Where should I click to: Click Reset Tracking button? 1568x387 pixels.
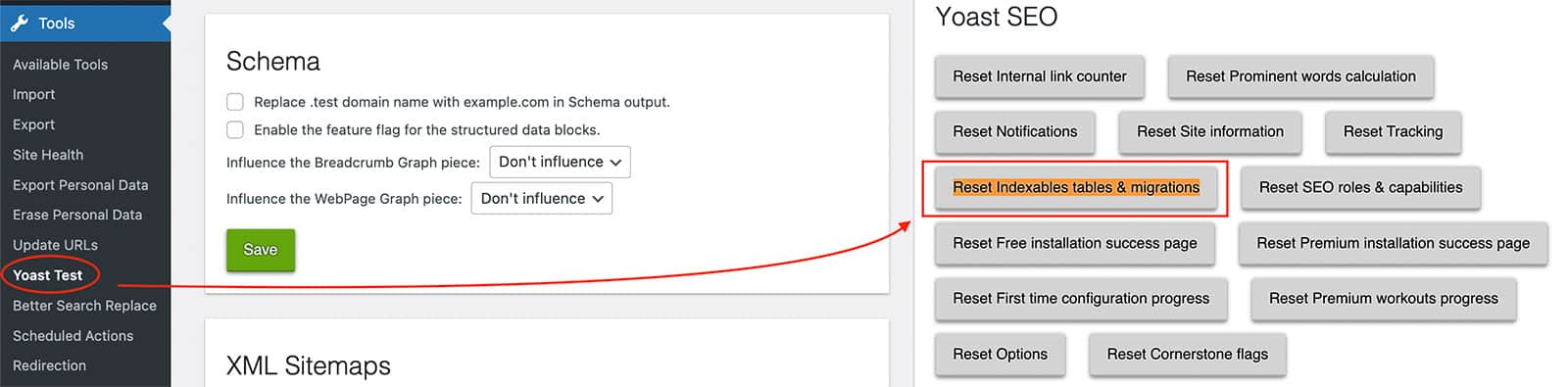click(1393, 131)
